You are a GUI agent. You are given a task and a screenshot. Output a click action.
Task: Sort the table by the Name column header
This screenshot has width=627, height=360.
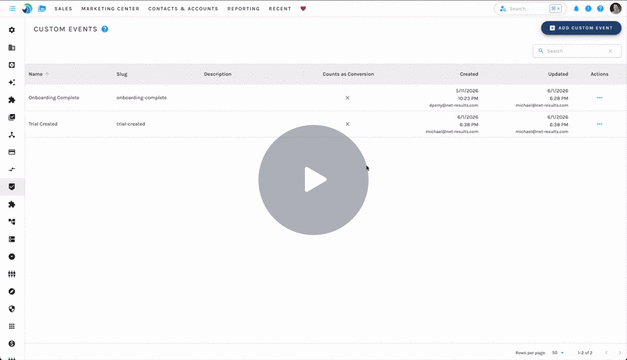[x=36, y=74]
